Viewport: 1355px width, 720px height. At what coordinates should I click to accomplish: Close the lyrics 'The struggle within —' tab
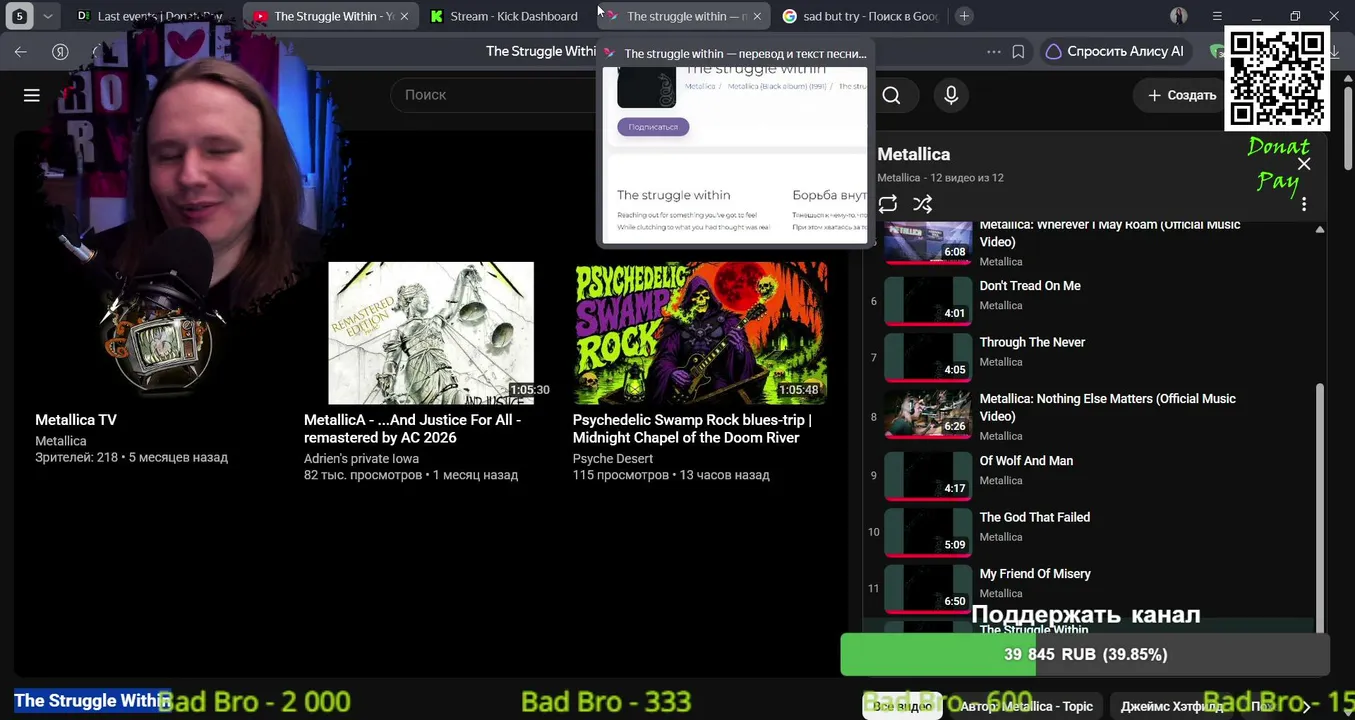[757, 16]
